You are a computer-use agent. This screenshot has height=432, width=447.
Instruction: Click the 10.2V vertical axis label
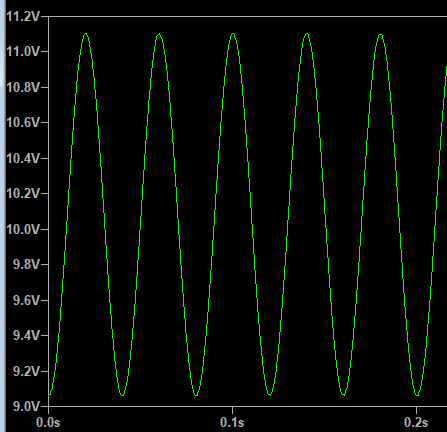23,193
